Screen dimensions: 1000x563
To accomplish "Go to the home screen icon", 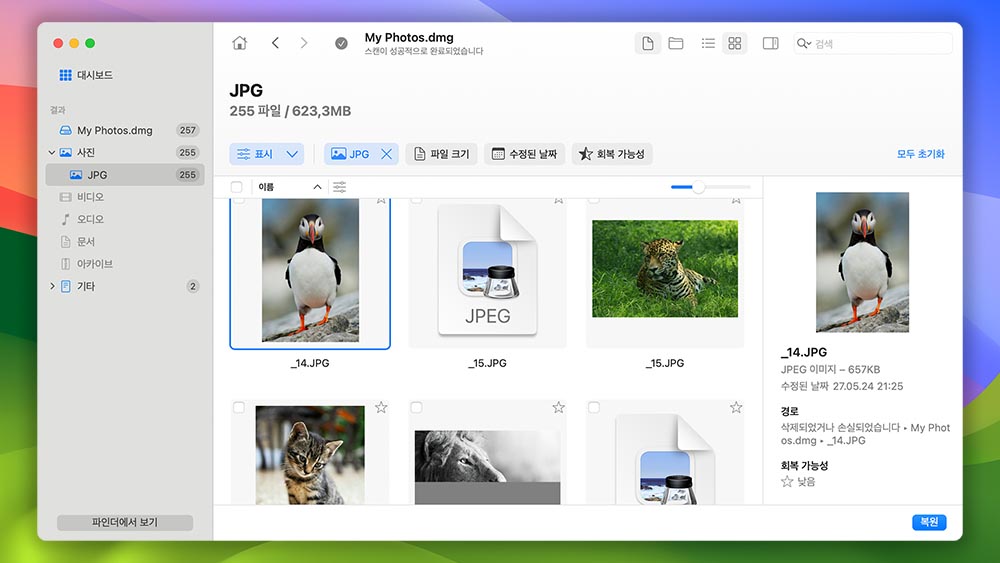I will coord(239,43).
